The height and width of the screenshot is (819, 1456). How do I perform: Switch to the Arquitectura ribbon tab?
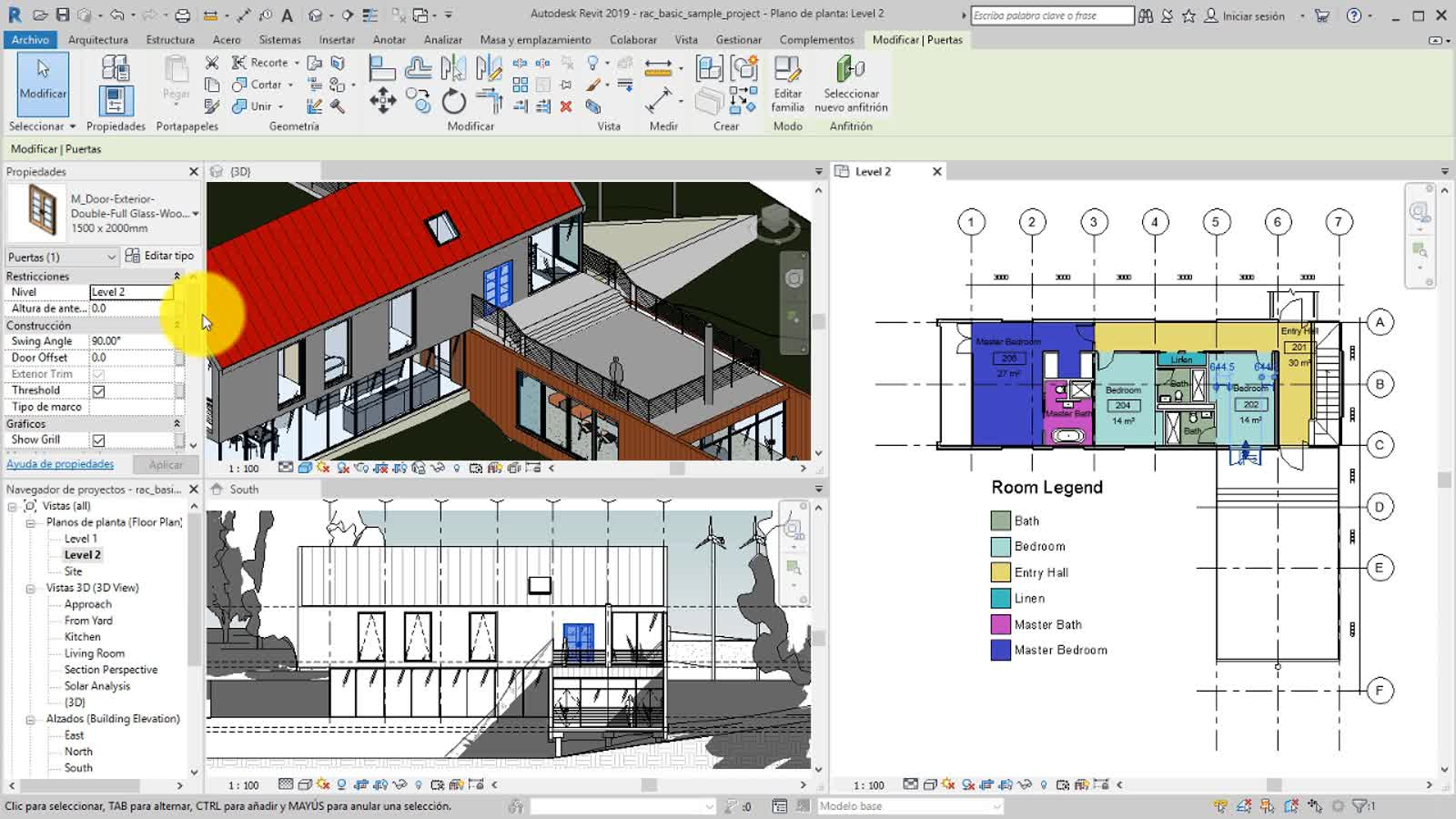click(97, 39)
